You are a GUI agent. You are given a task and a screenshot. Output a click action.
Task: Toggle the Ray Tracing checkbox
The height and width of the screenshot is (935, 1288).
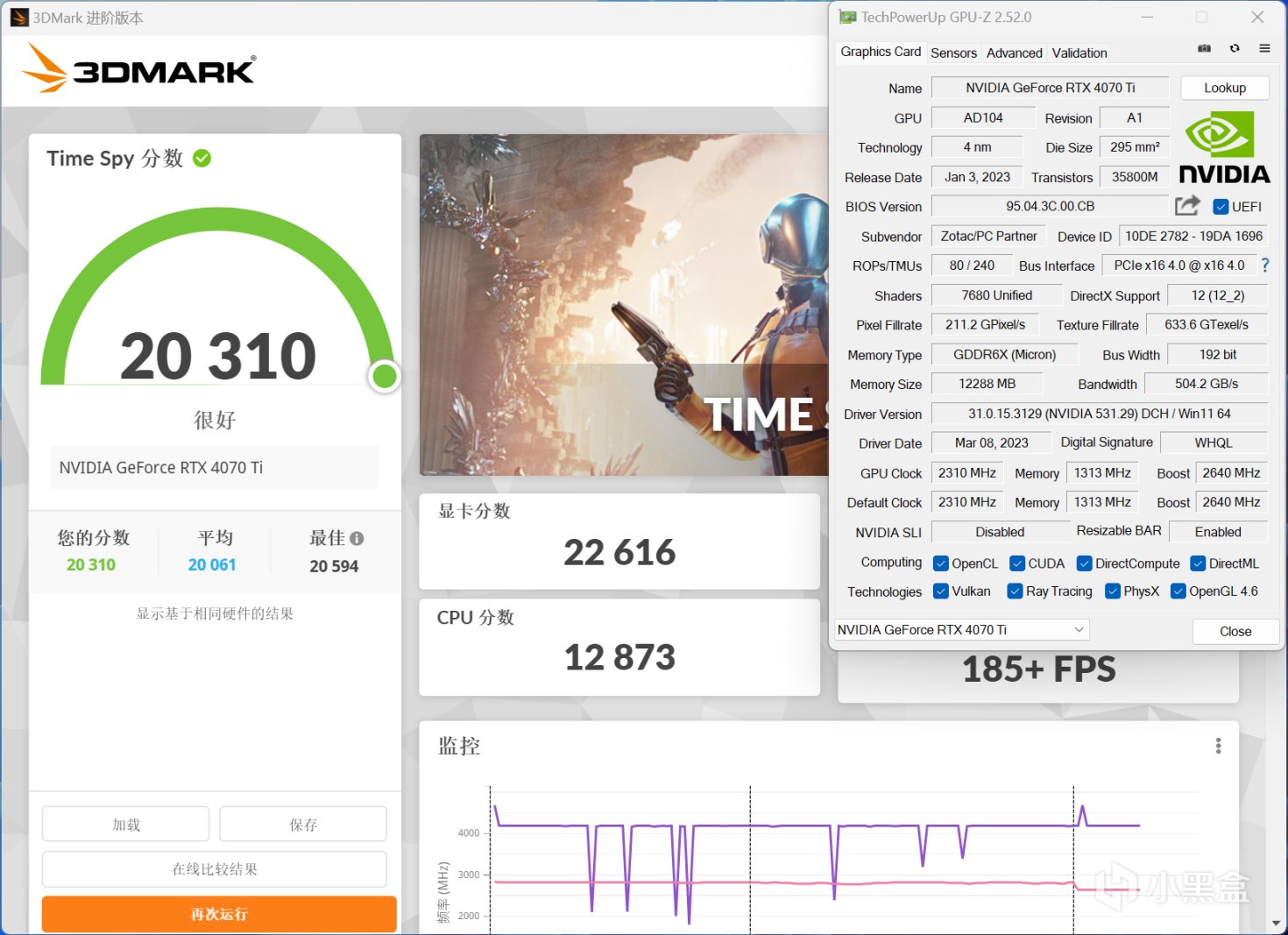point(1015,591)
